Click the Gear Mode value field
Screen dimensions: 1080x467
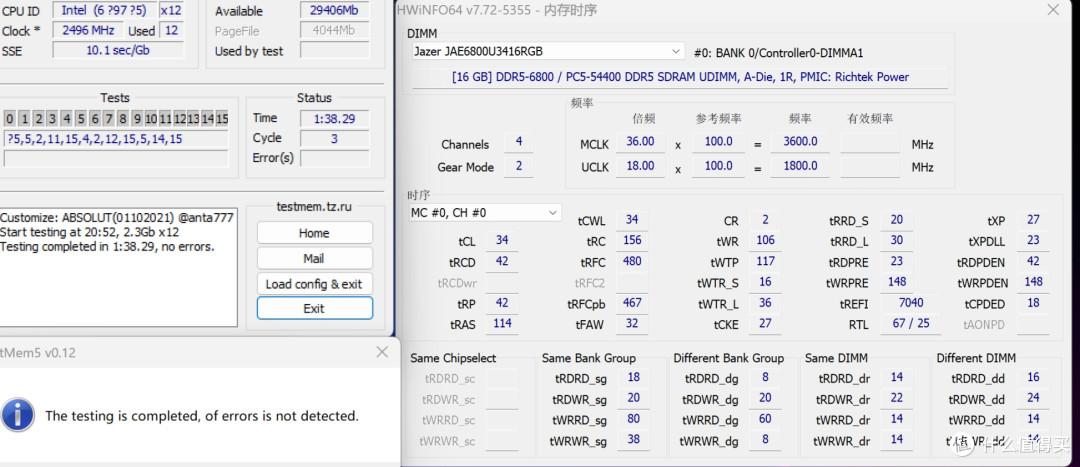tap(519, 167)
